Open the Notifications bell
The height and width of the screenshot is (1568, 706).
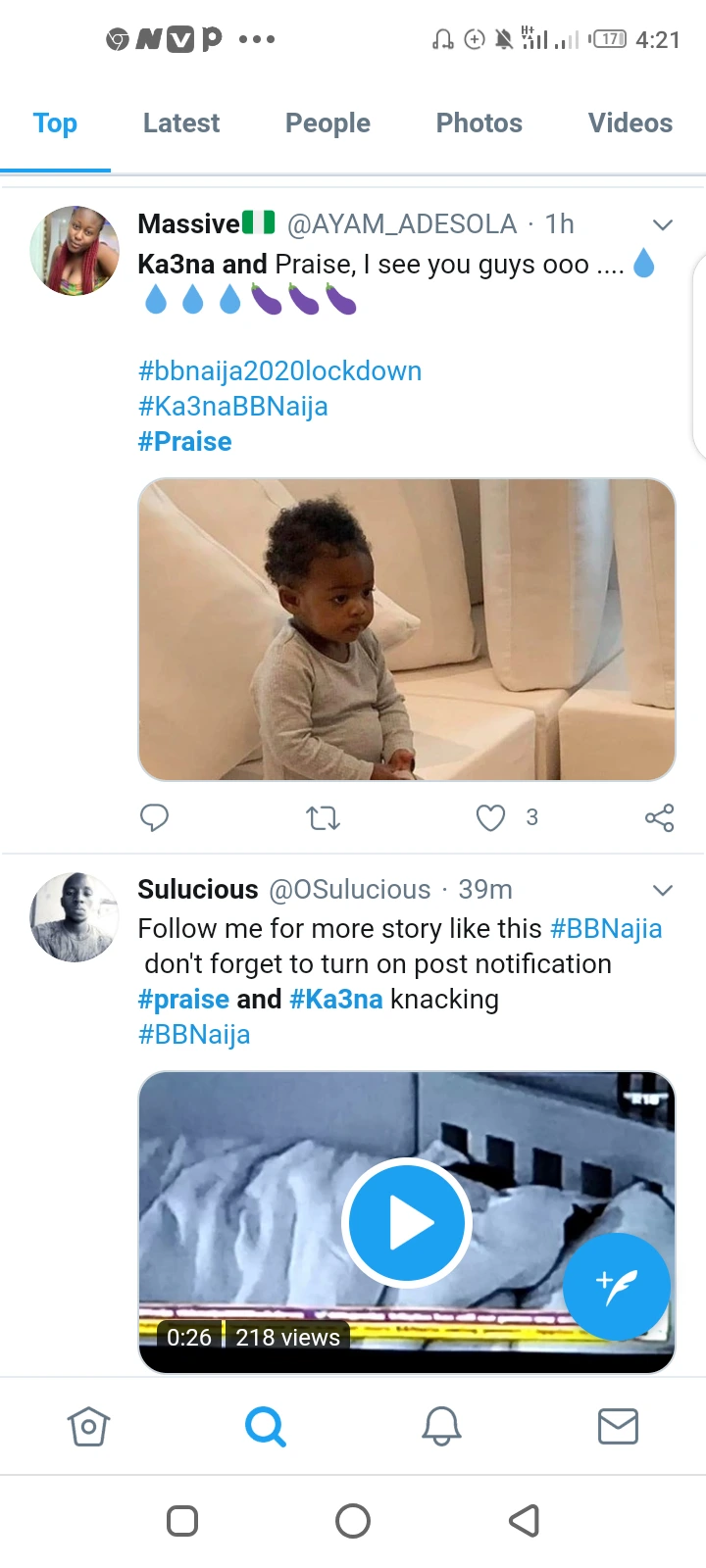(x=441, y=1426)
